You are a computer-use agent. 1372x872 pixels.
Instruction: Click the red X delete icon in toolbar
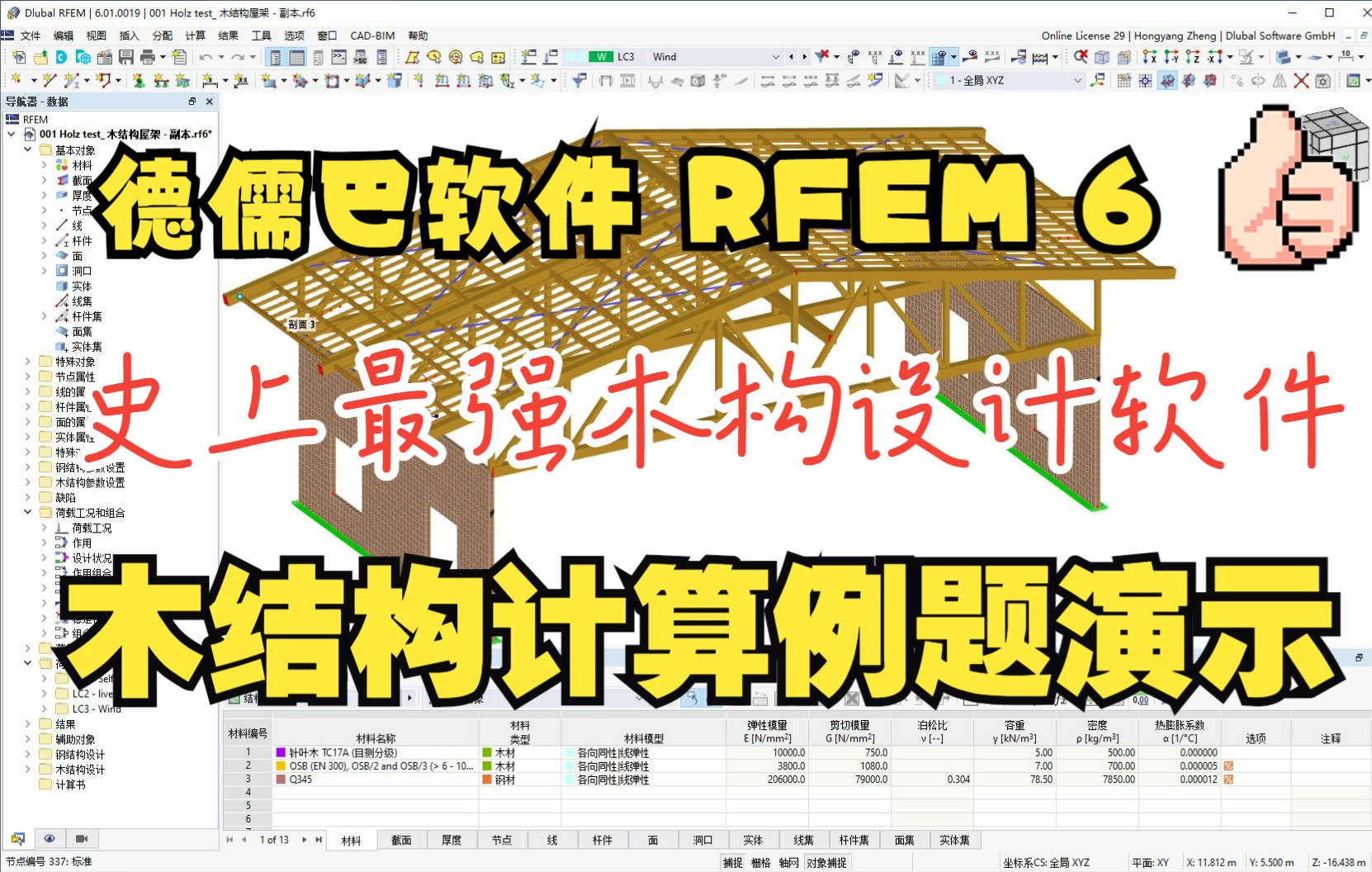(1301, 80)
